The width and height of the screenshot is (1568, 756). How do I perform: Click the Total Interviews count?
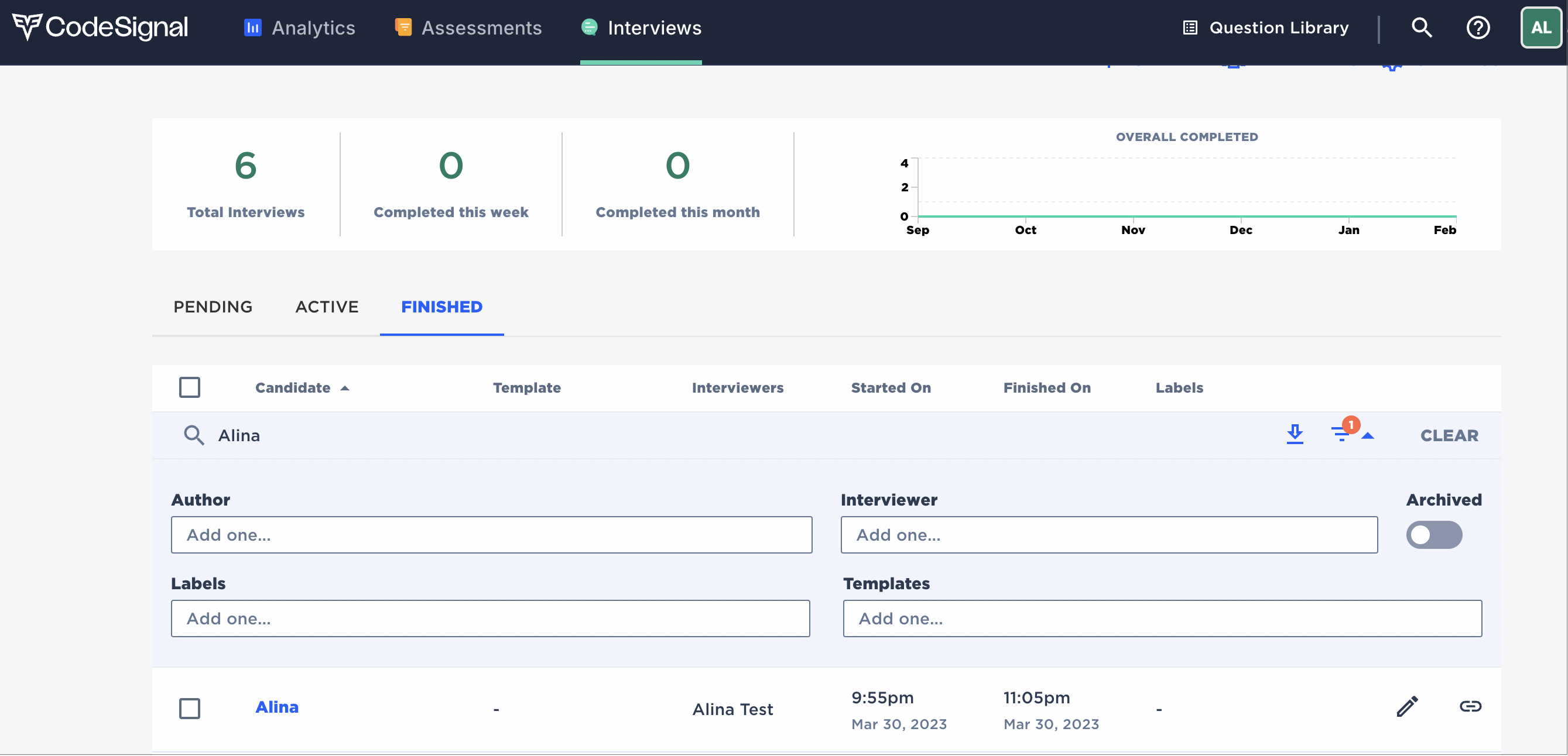245,166
